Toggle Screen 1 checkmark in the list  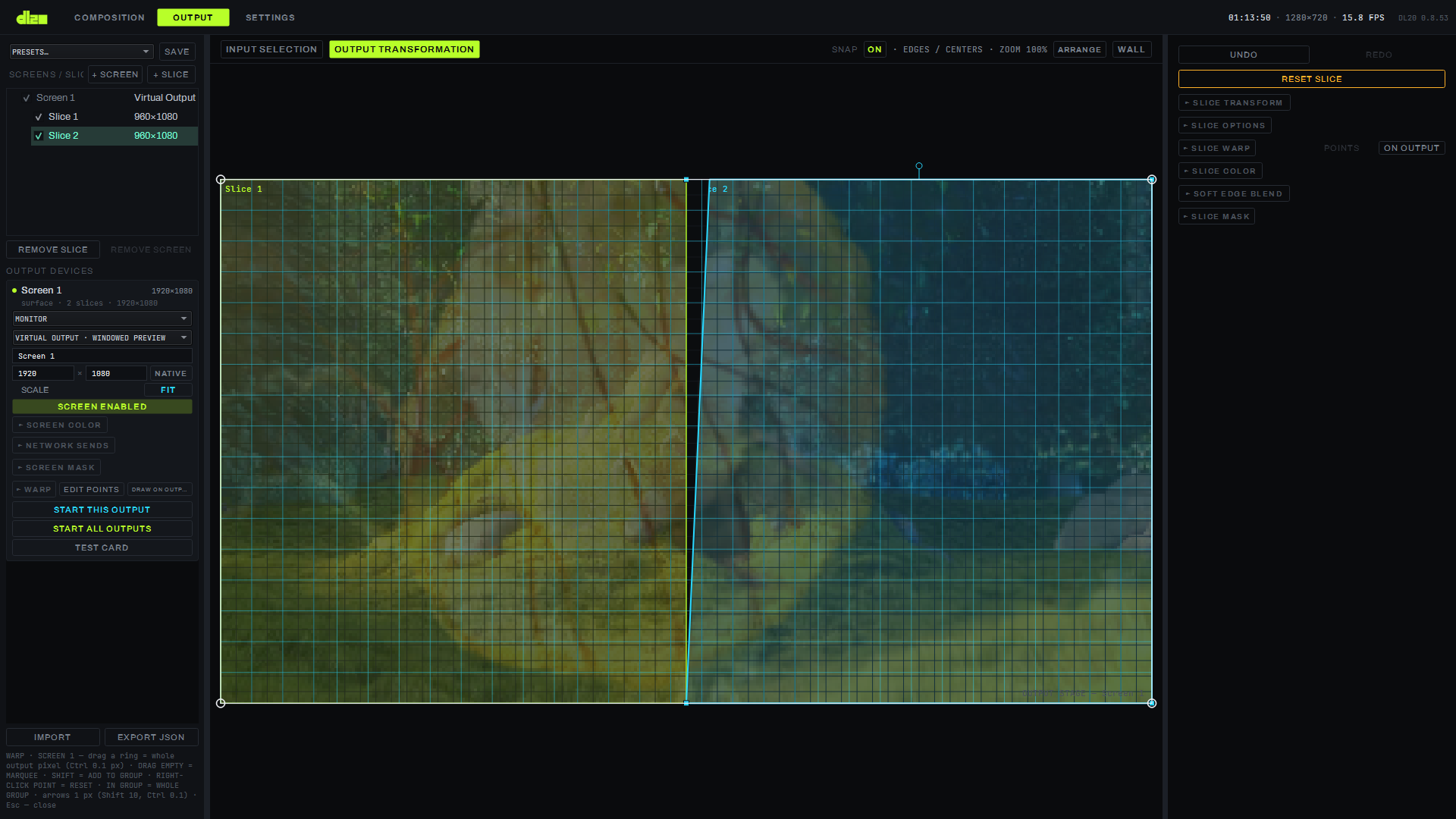(x=27, y=98)
